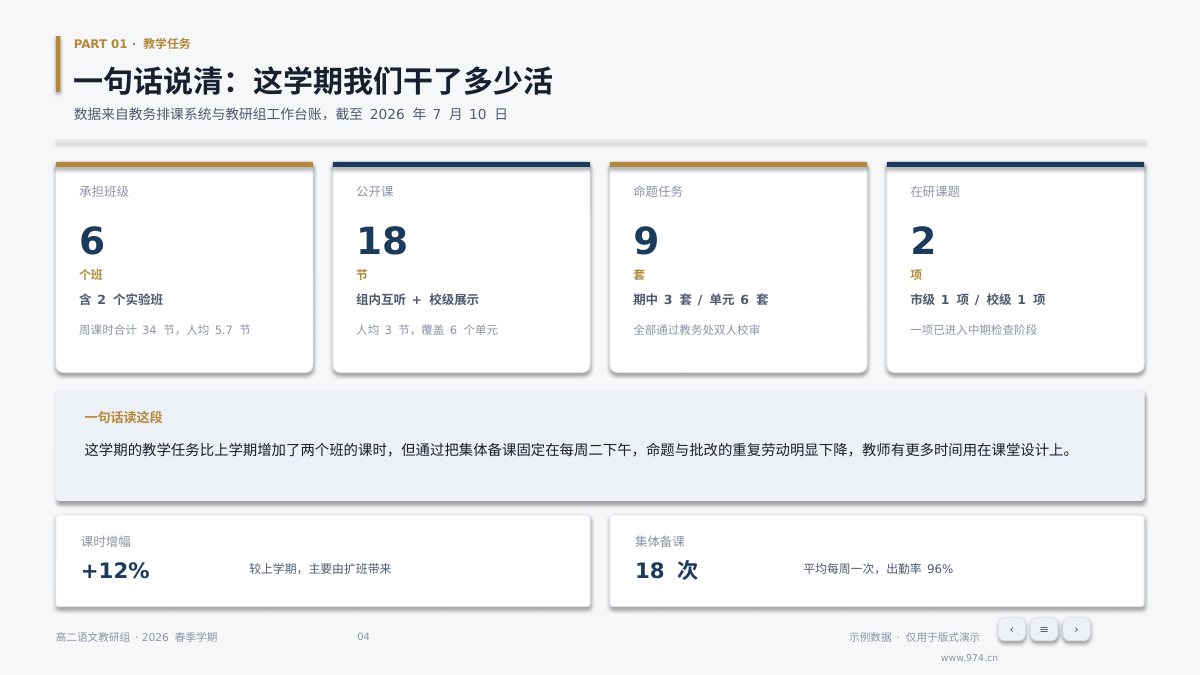Click the note '平均每周一次，出勤率 96%'
Viewport: 1200px width, 675px height.
[878, 568]
